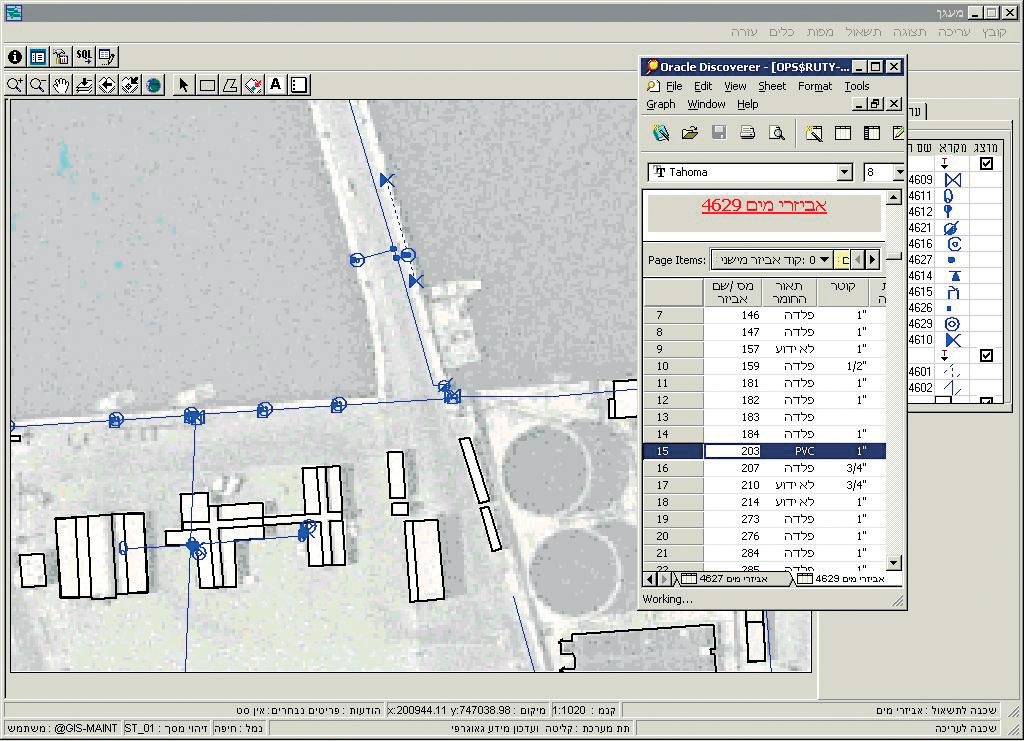
Task: Activate the Pan hand tool
Action: point(61,85)
